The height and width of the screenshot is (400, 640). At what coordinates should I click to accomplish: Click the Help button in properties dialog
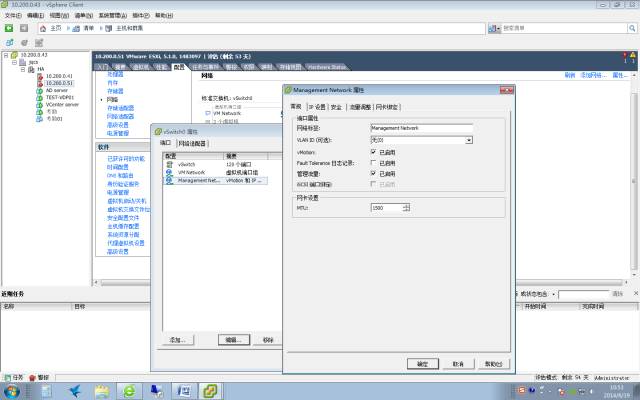click(494, 364)
